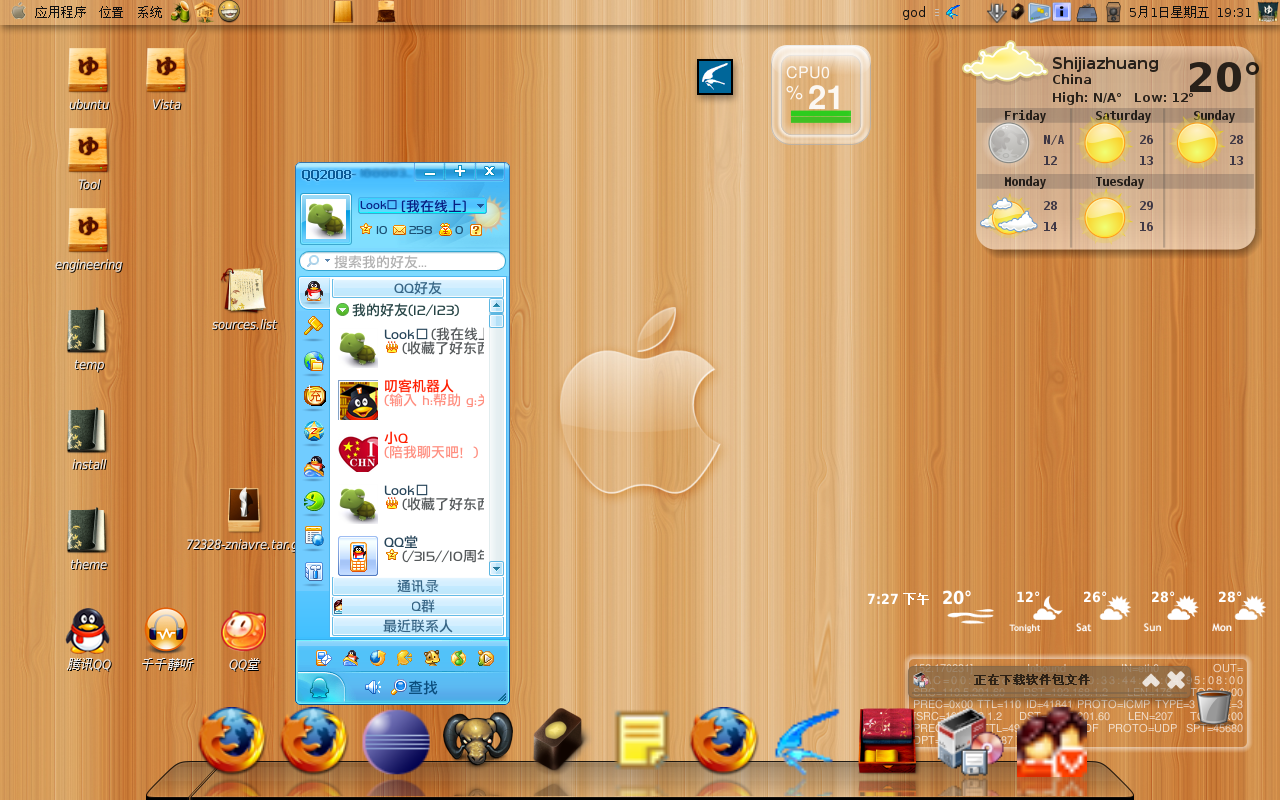The width and height of the screenshot is (1280, 800).
Task: Focus the 搜索我的好友 search field
Action: point(403,261)
